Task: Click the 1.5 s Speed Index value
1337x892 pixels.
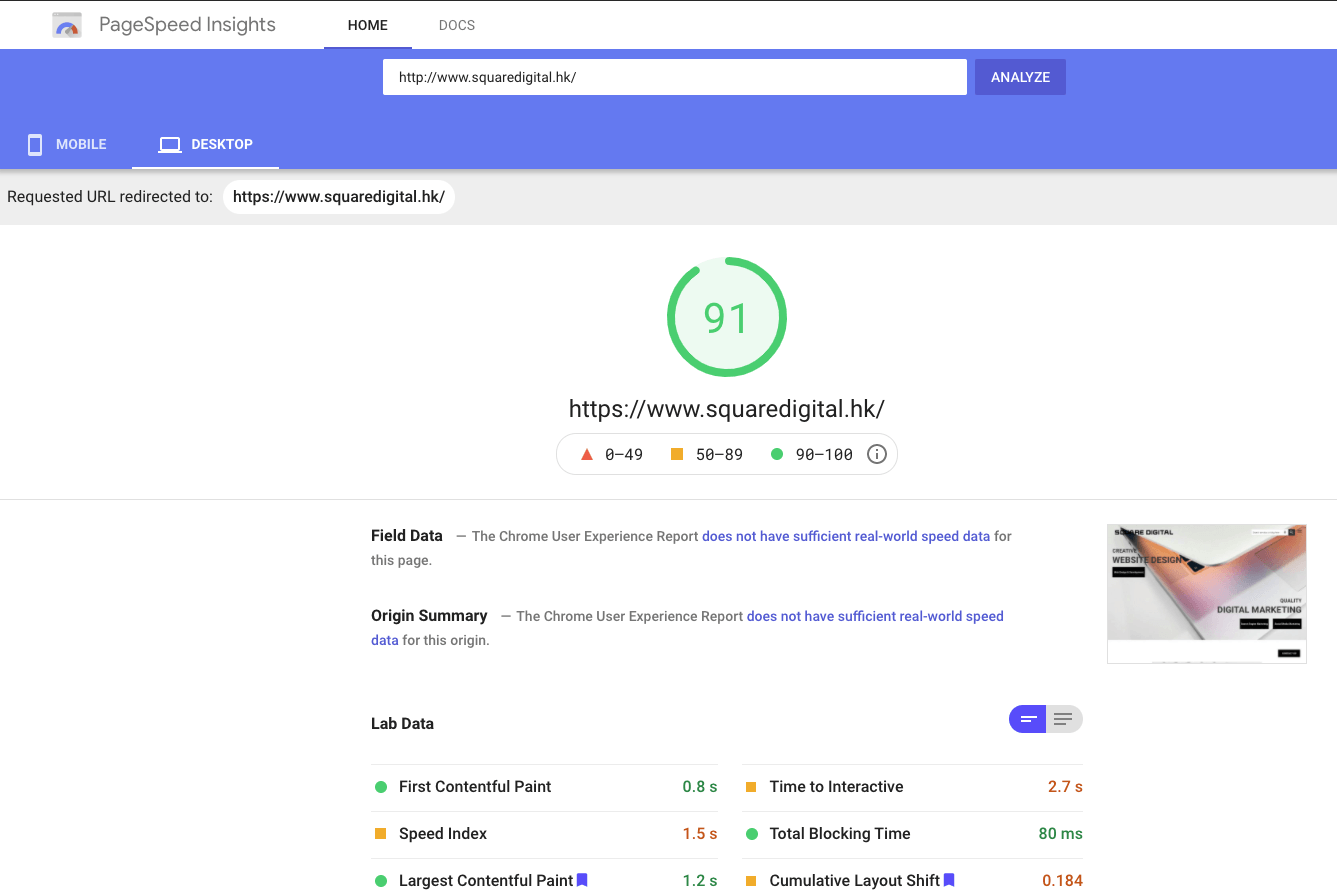Action: pos(700,834)
